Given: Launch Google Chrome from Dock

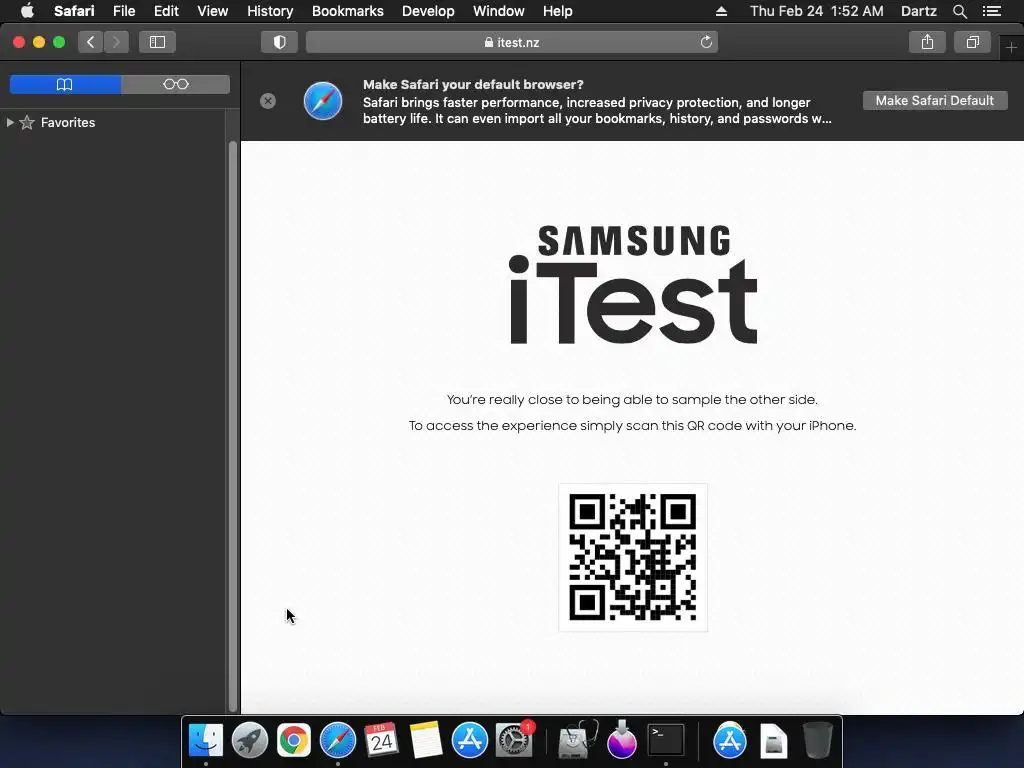Looking at the screenshot, I should tap(294, 741).
